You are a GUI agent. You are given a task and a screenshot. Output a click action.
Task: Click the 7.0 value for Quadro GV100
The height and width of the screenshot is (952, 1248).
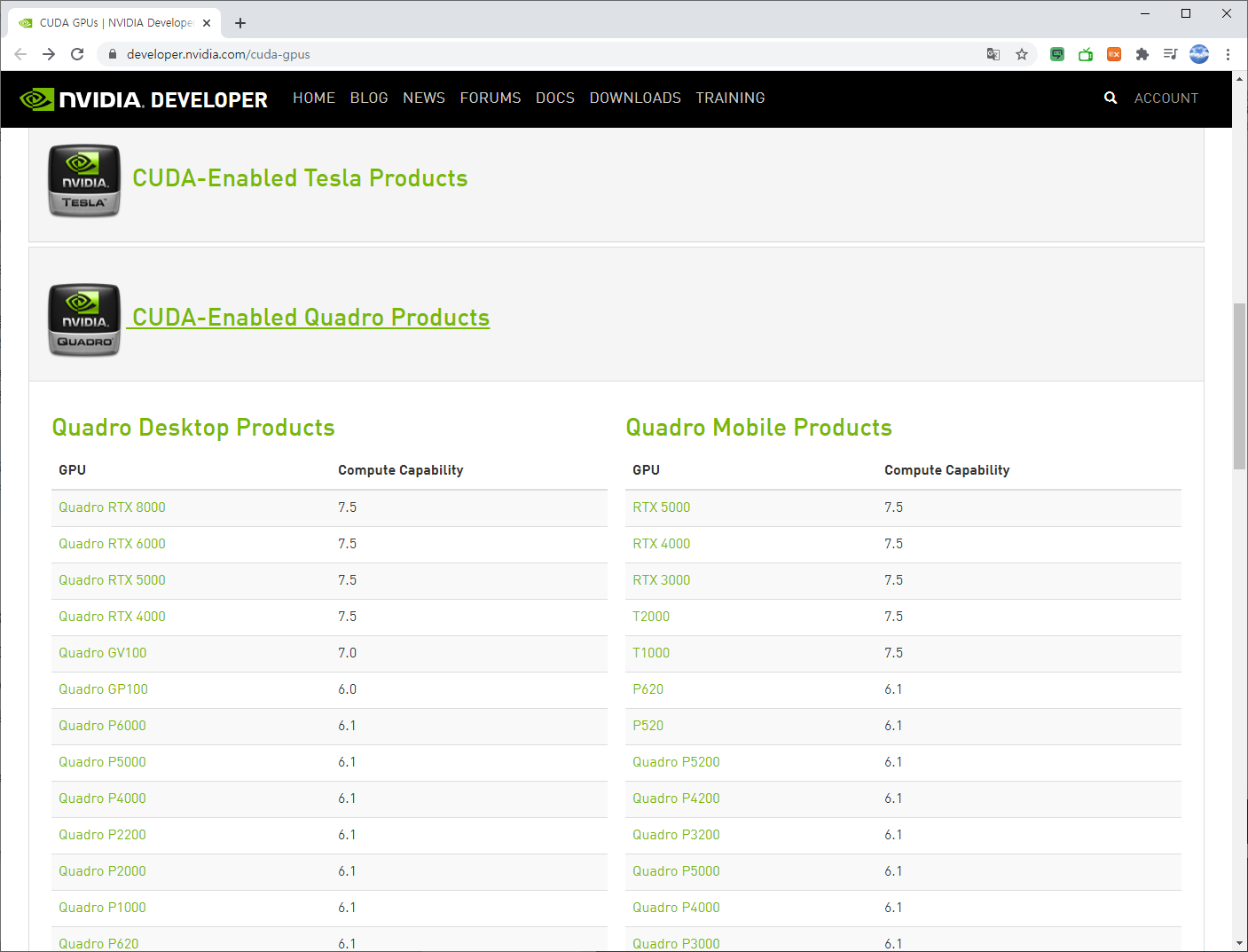347,653
